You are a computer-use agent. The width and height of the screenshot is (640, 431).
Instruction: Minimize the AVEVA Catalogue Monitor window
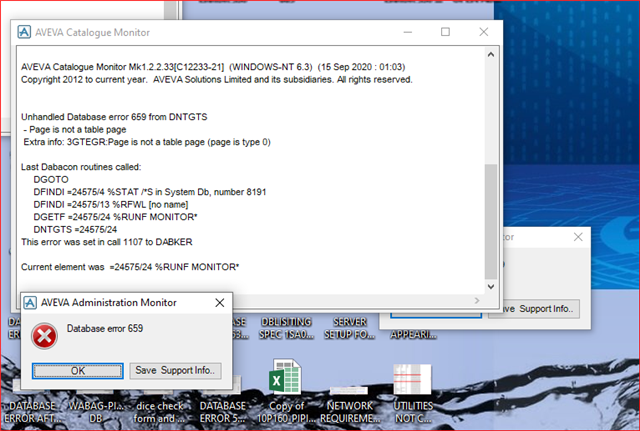tap(408, 32)
